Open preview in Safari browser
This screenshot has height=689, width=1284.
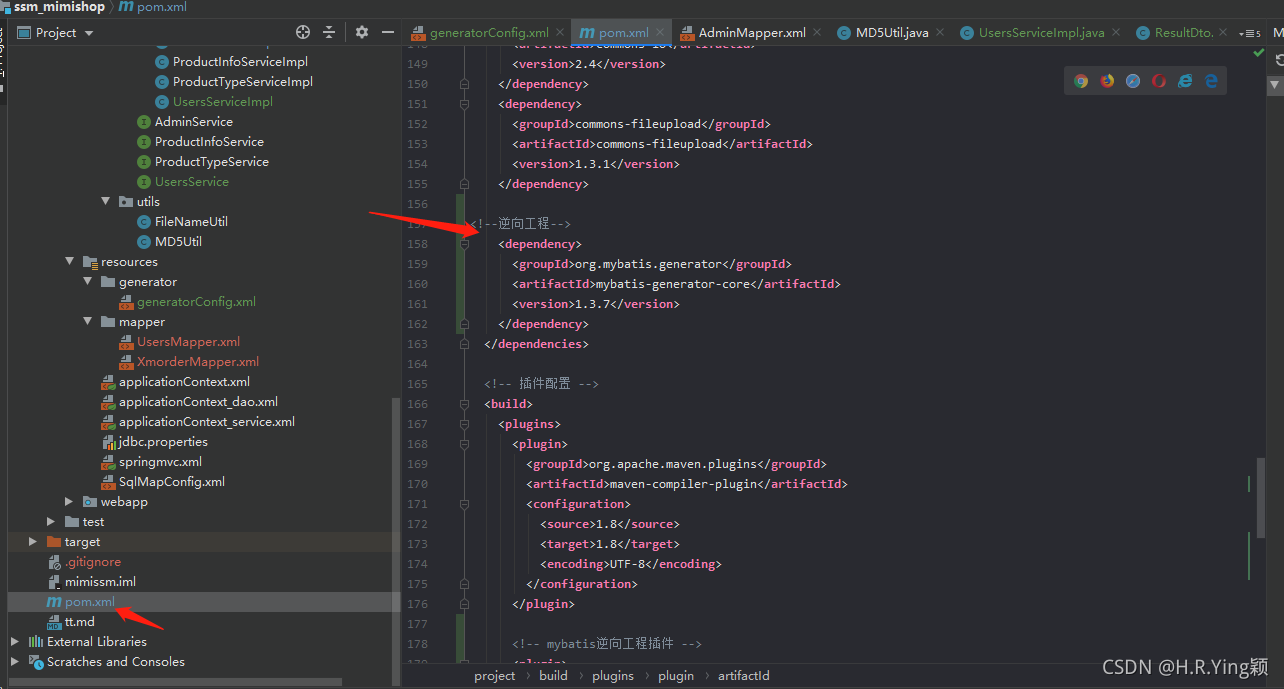(x=1133, y=81)
